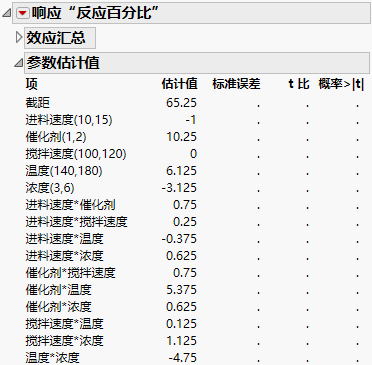The width and height of the screenshot is (372, 365).
Task: Click the 效应汇总 section header
Action: click(60, 38)
